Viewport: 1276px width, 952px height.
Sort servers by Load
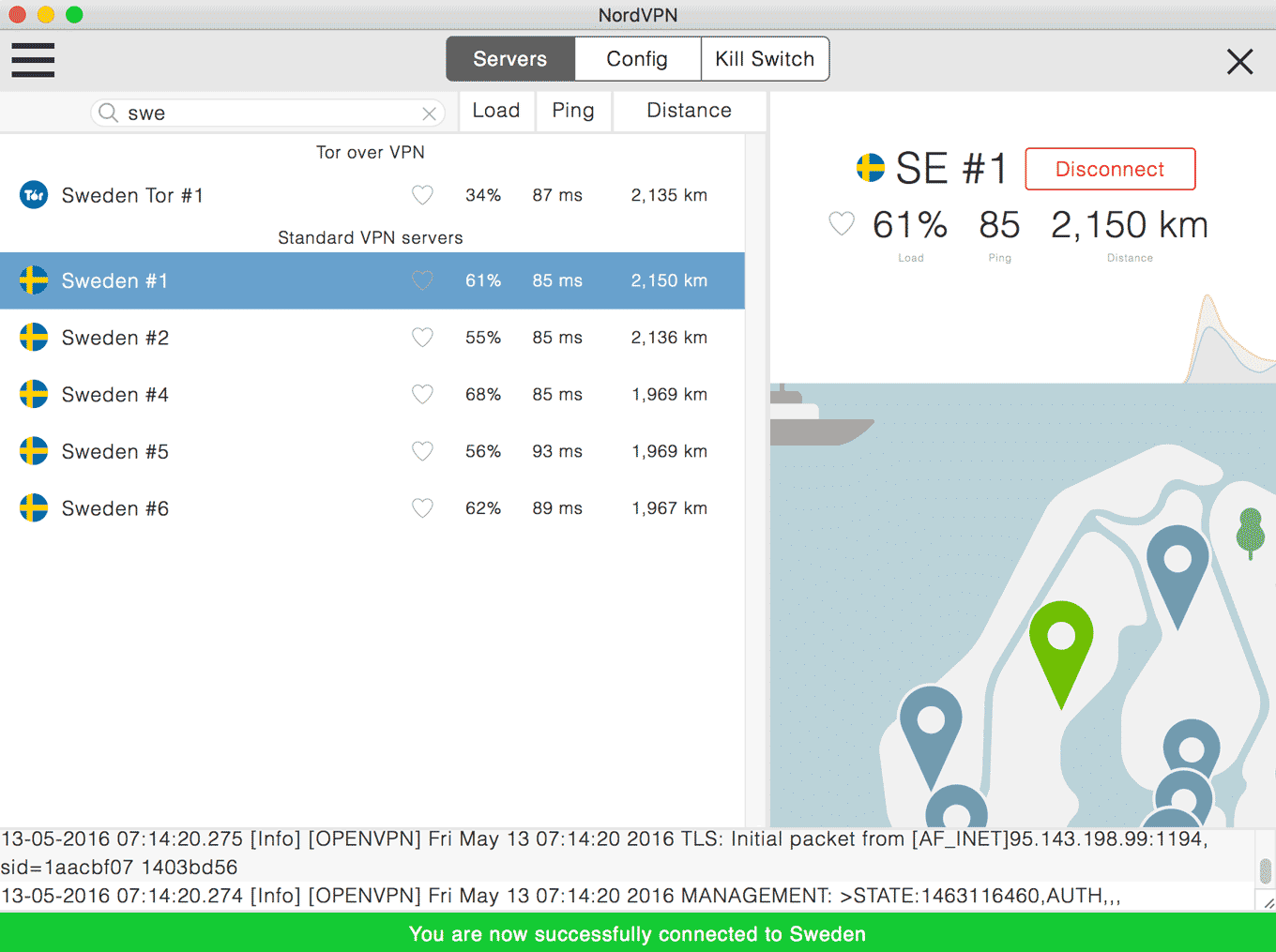pyautogui.click(x=496, y=111)
